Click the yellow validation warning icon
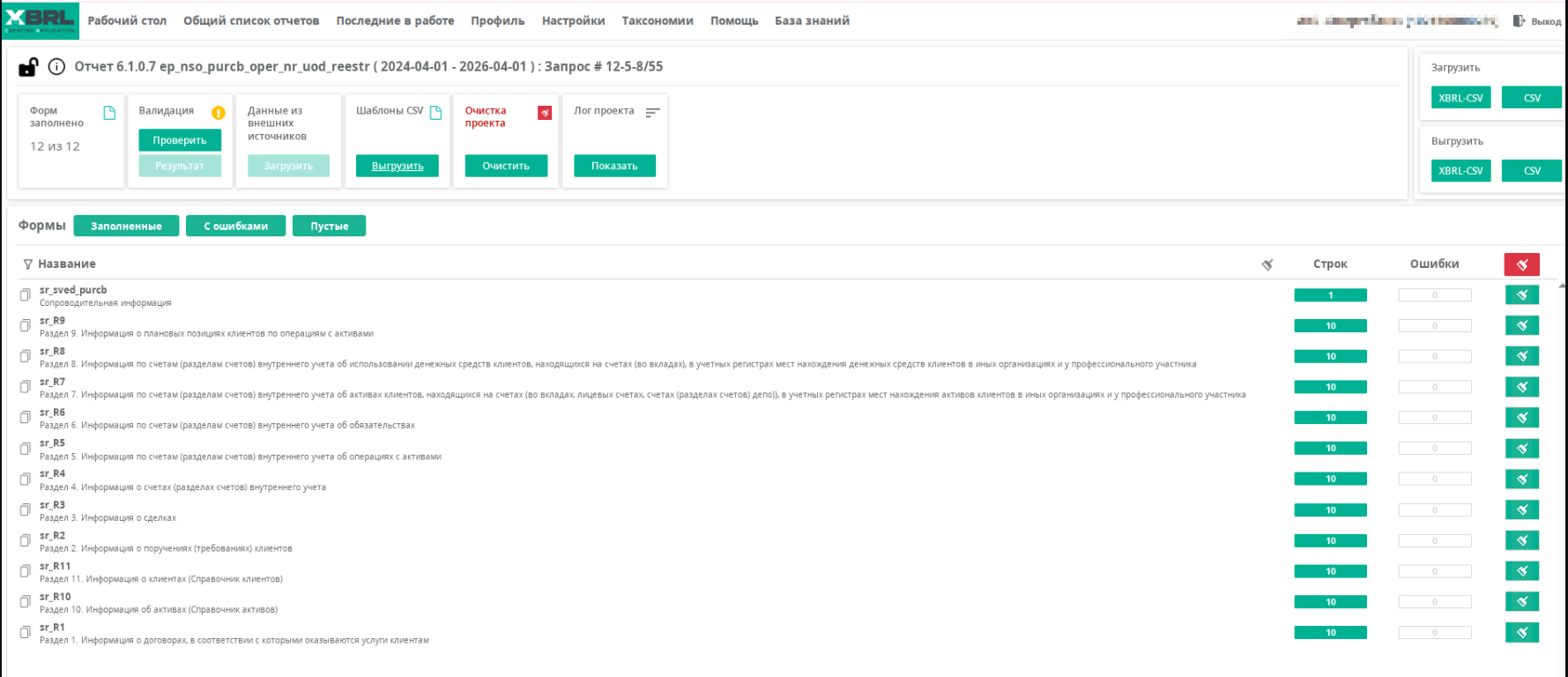1568x677 pixels. (x=219, y=113)
